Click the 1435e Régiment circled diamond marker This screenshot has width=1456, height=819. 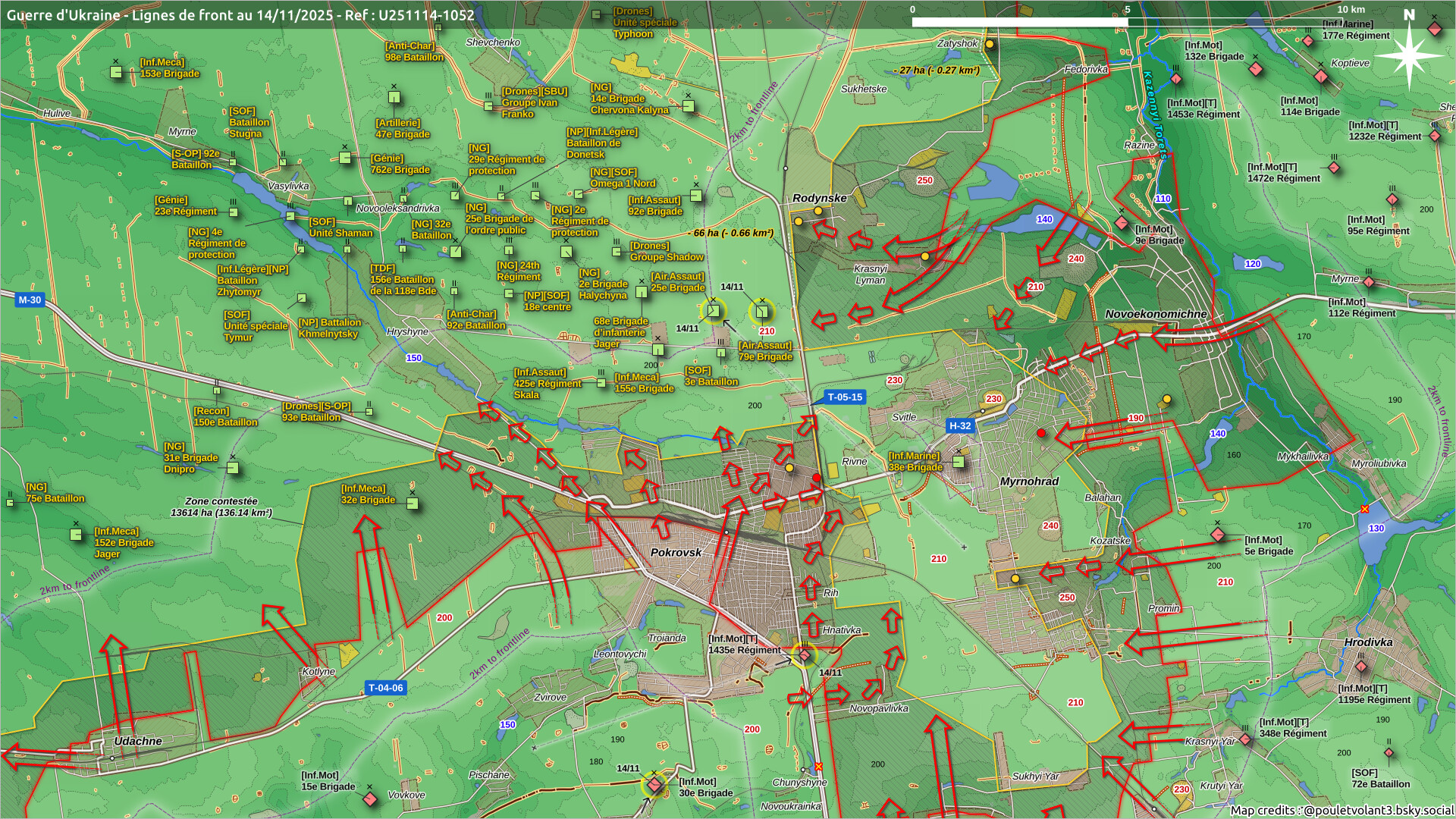804,654
